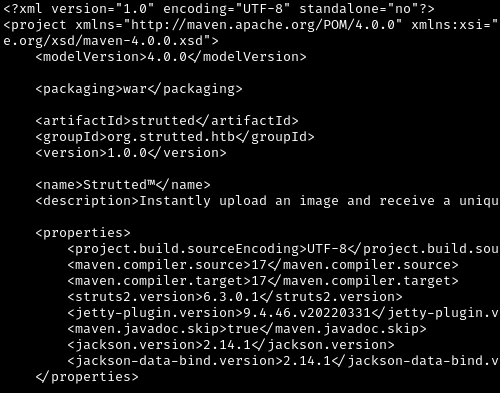
Task: Click the name value Strutted™
Action: (x=119, y=185)
